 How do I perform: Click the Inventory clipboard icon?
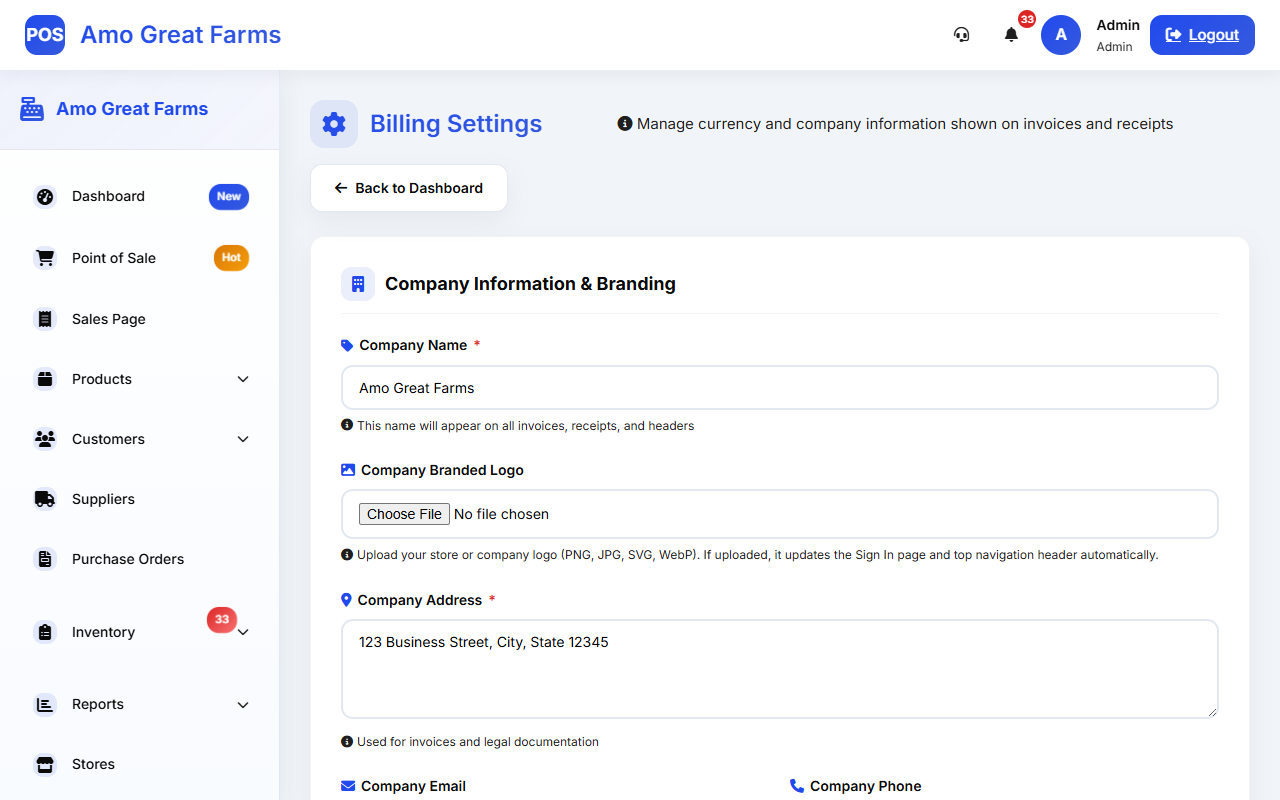click(45, 632)
